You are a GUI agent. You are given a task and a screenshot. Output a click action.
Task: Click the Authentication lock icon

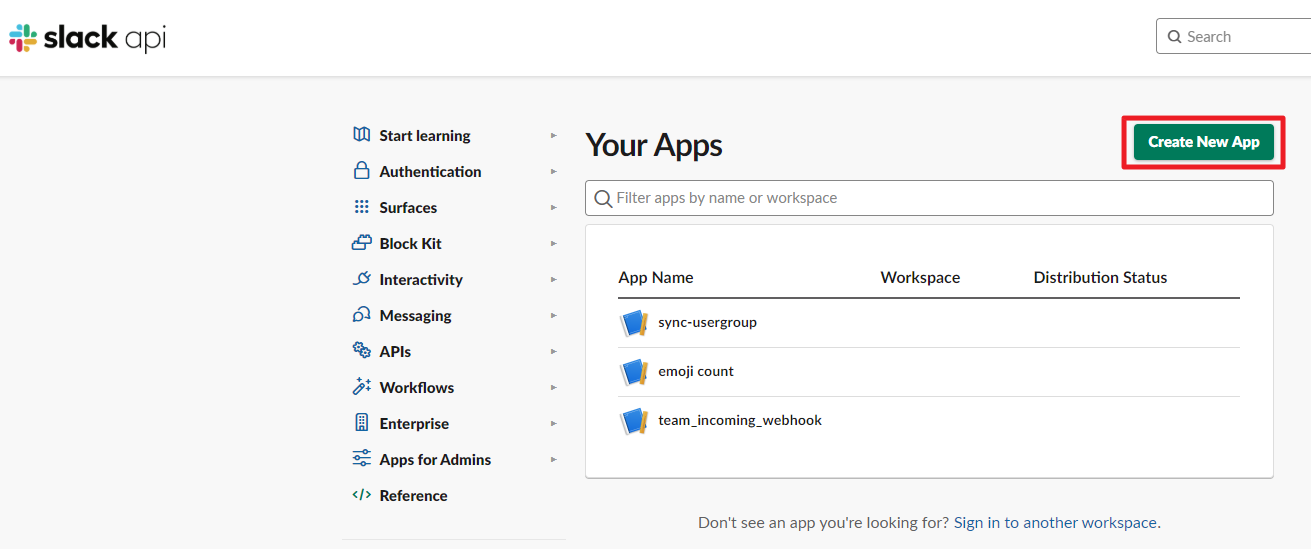[x=362, y=171]
